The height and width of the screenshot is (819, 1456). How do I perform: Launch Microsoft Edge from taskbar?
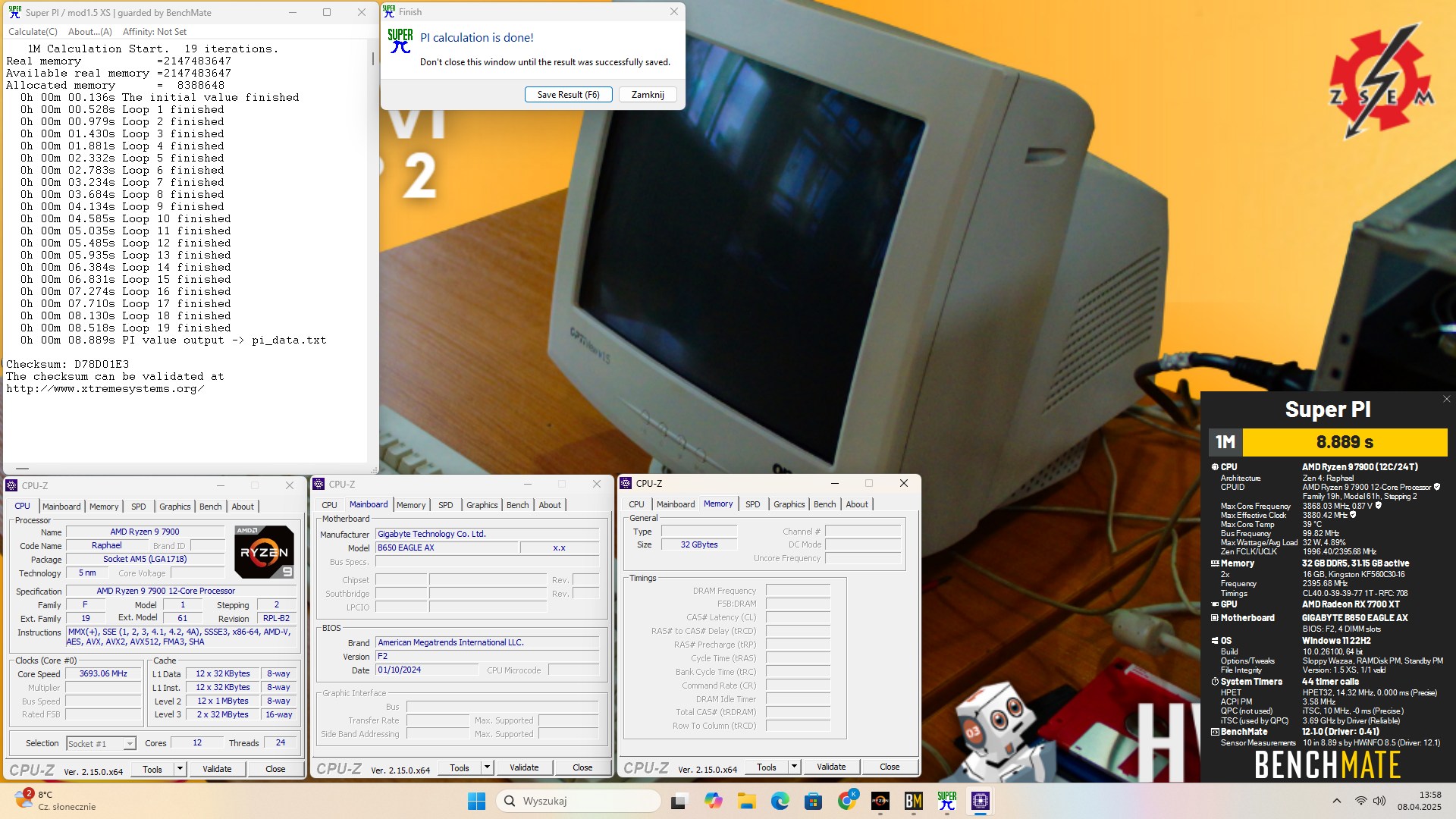click(780, 801)
